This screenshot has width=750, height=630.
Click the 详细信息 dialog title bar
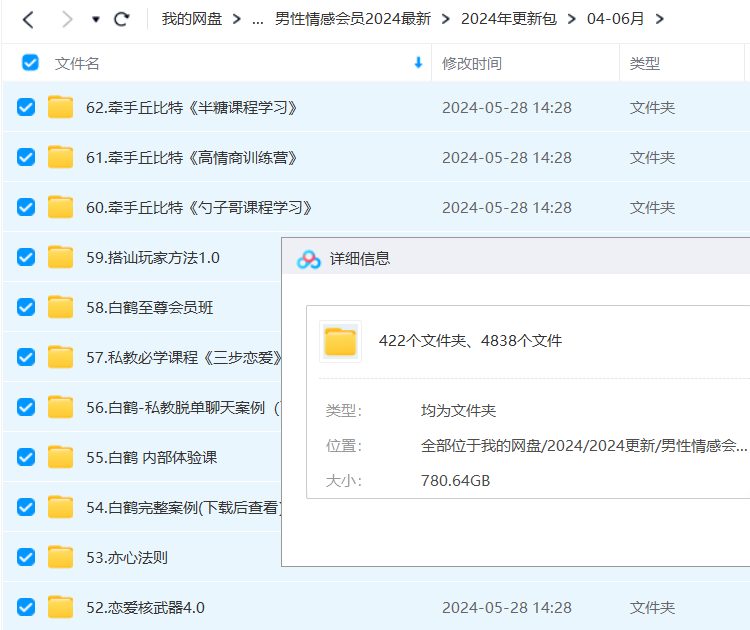516,256
